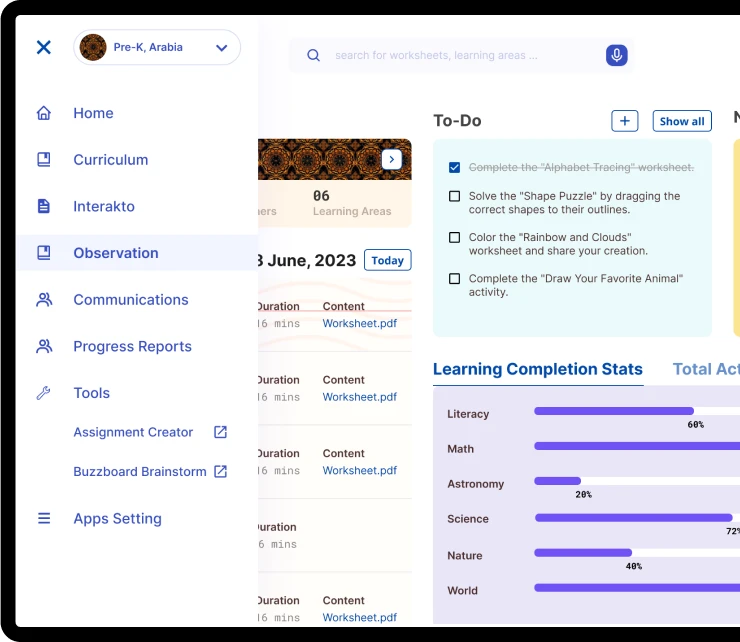Switch to the Learning Completion Stats tab
This screenshot has width=740, height=642.
click(537, 369)
